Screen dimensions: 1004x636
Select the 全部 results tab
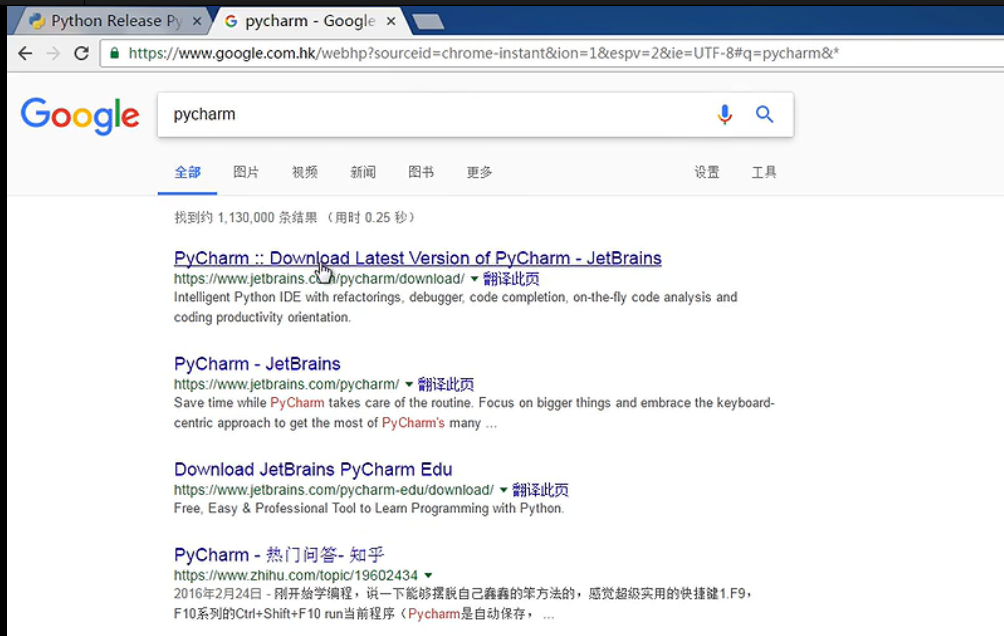(188, 172)
